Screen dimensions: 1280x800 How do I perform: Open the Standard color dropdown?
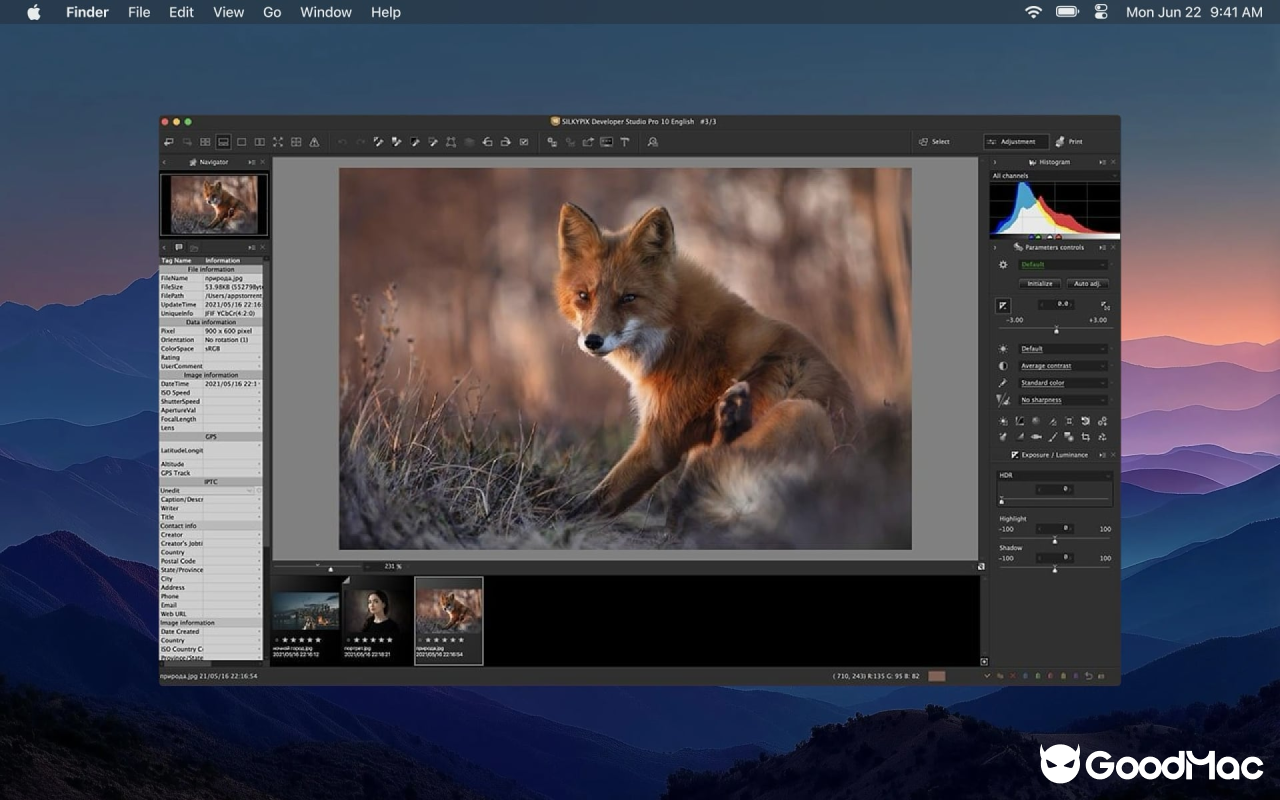pos(1063,383)
